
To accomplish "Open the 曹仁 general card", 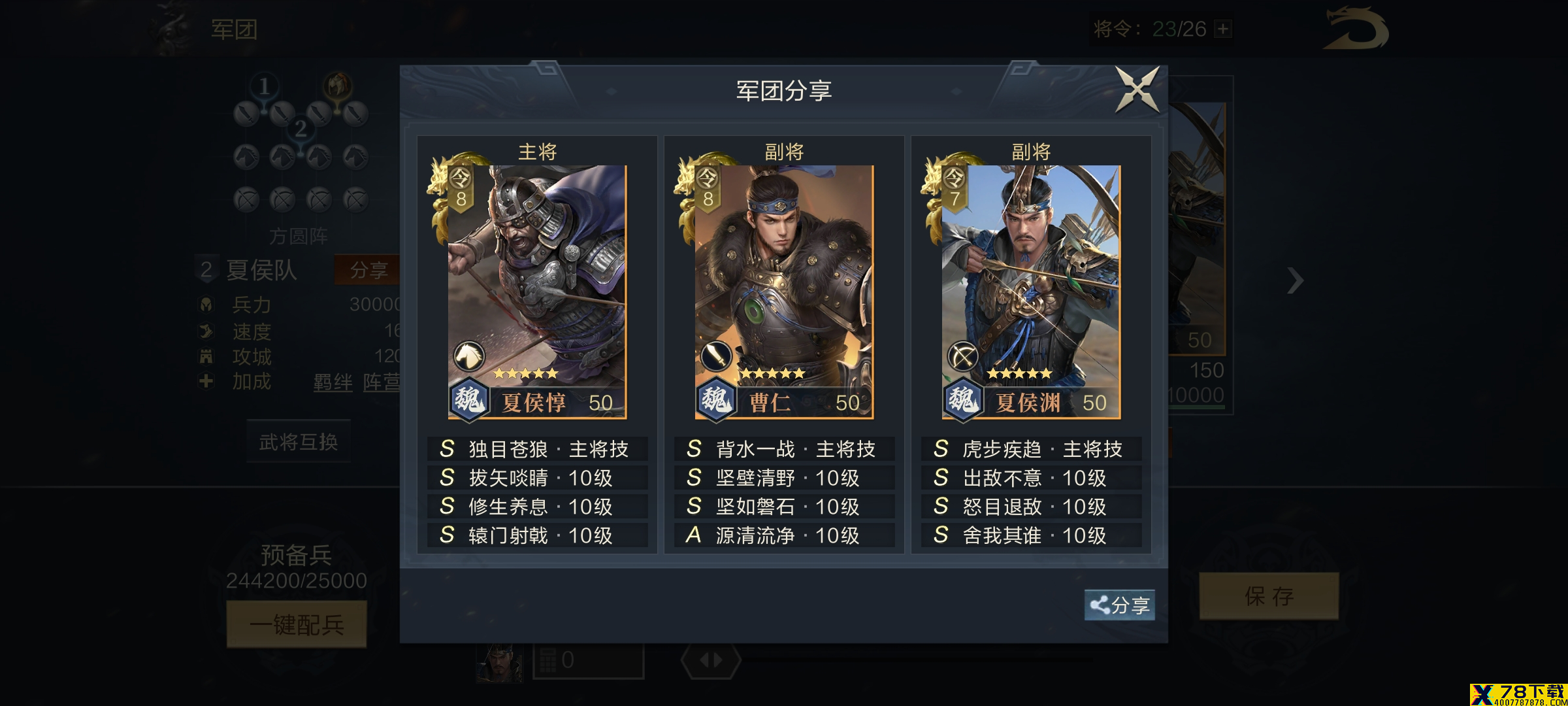I will (x=784, y=292).
